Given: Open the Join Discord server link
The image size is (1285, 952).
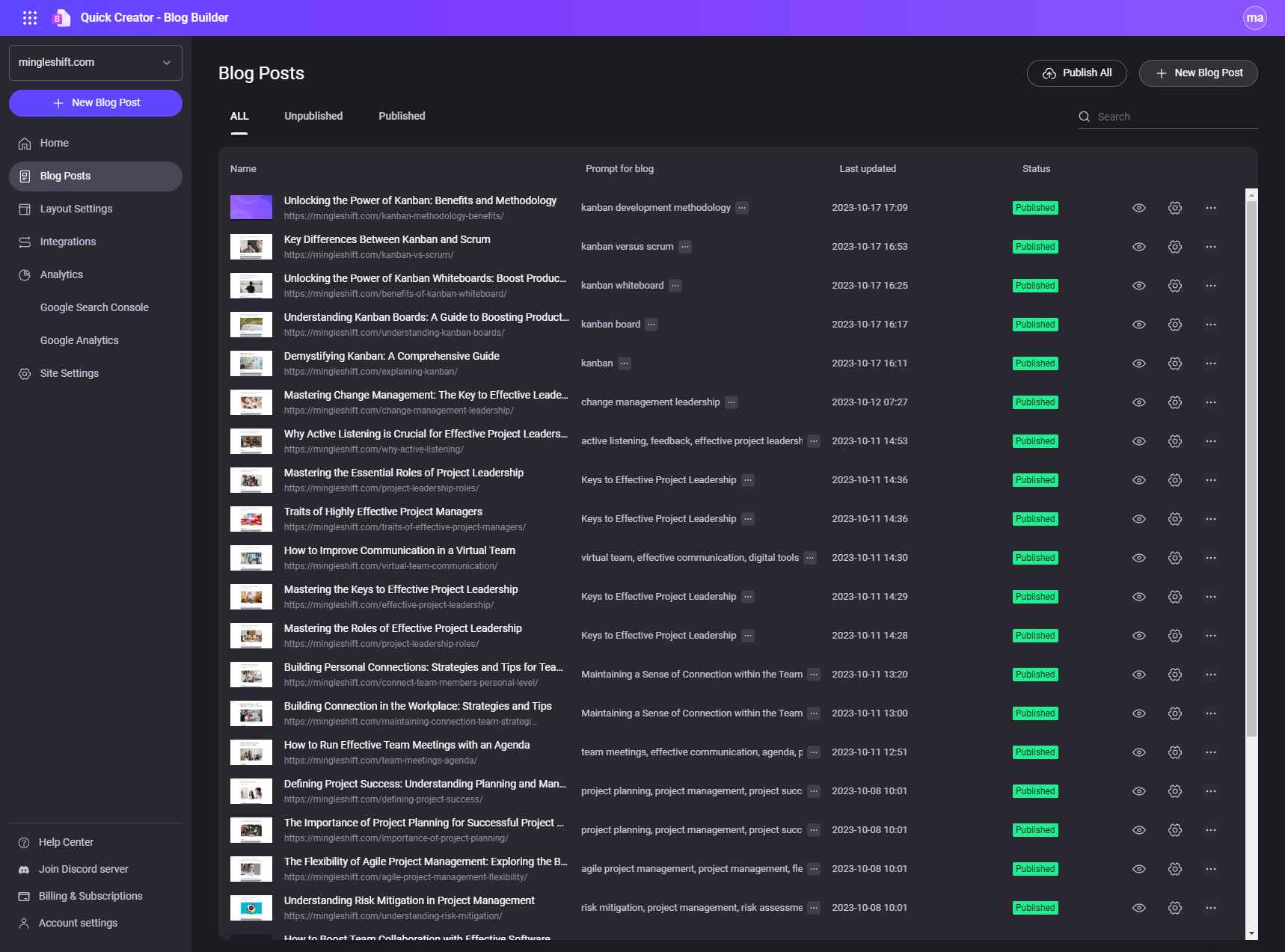Looking at the screenshot, I should (84, 869).
